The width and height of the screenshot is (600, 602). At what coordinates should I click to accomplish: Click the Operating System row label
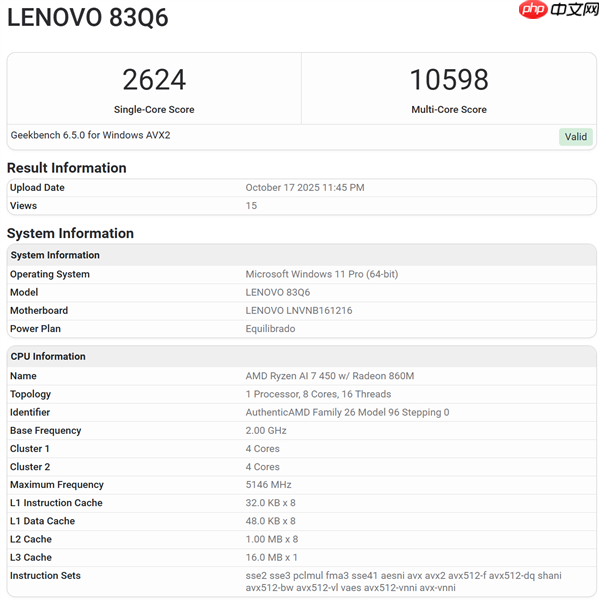(x=50, y=274)
